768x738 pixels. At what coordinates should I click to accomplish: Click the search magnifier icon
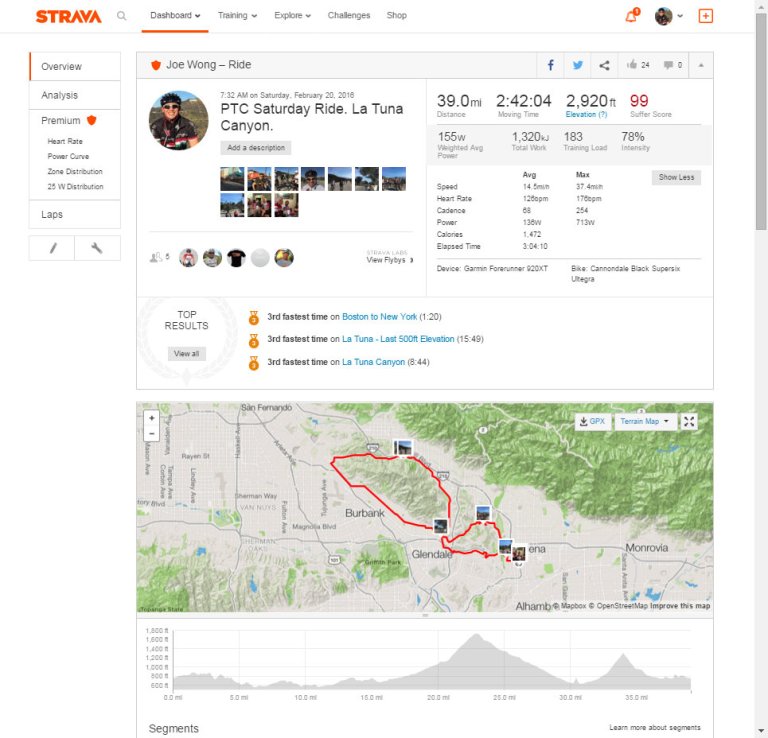pyautogui.click(x=121, y=16)
